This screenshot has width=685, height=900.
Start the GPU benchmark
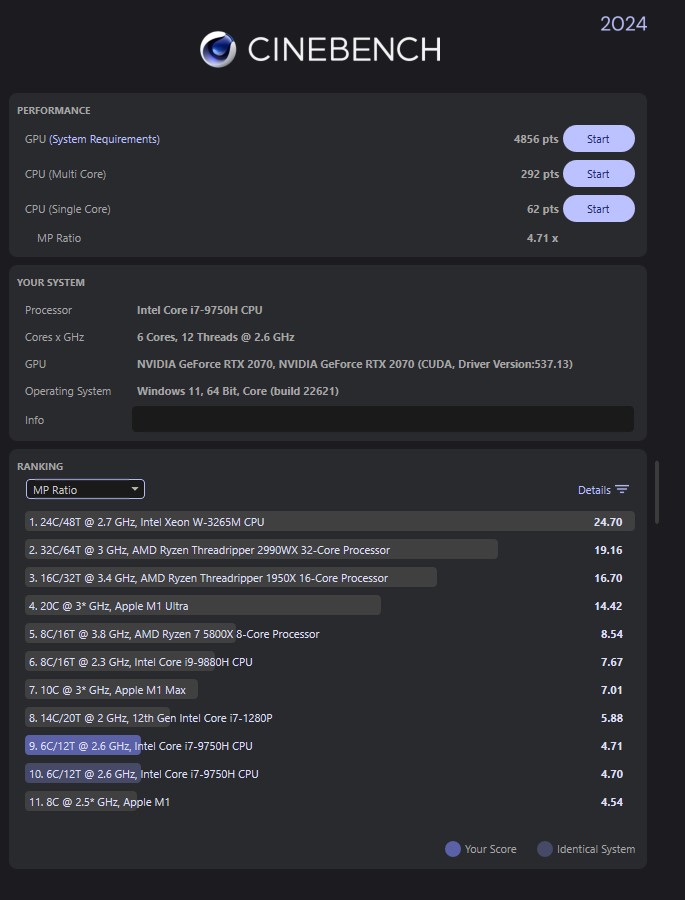pos(598,139)
